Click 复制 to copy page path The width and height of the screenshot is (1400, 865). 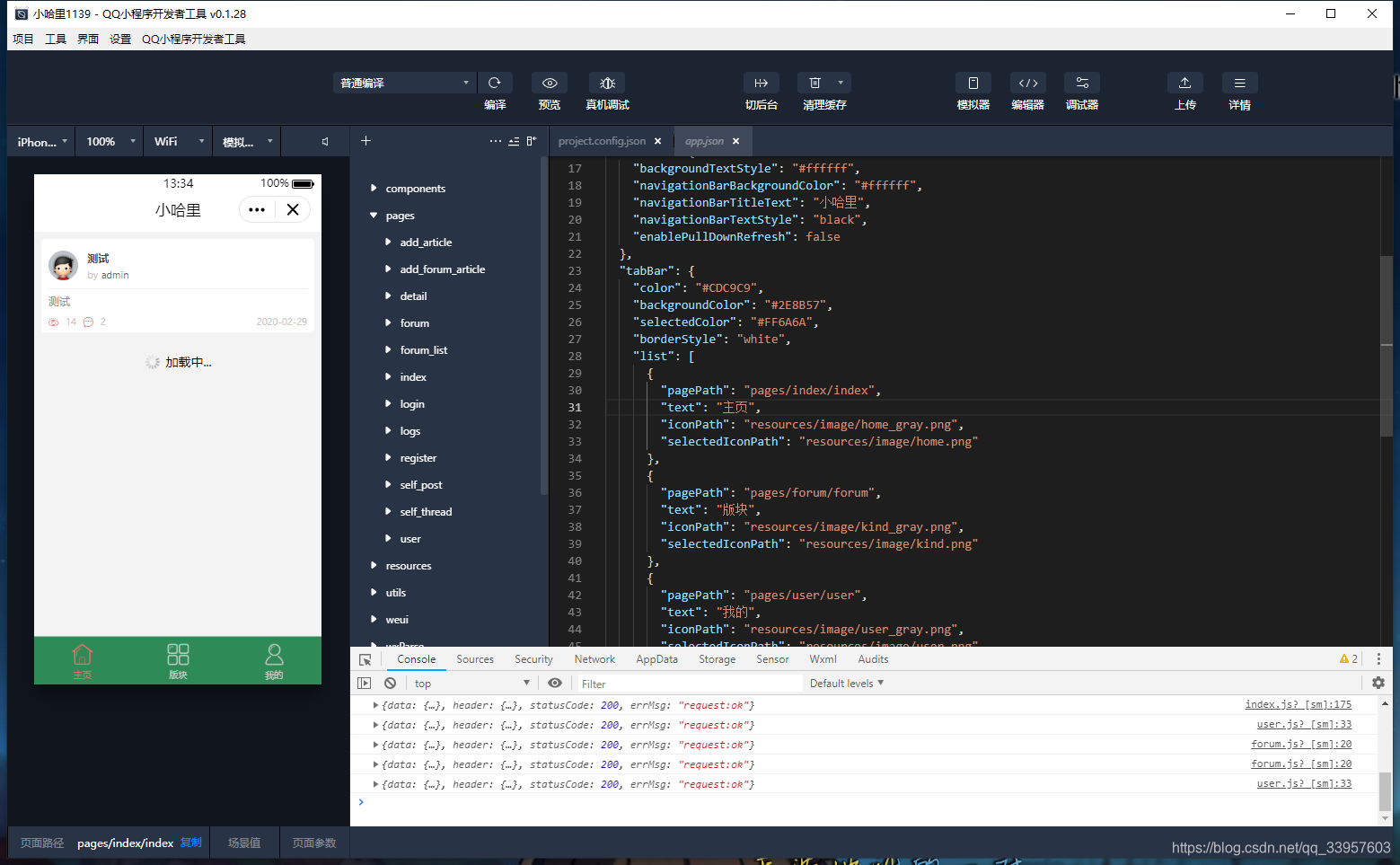pos(191,843)
